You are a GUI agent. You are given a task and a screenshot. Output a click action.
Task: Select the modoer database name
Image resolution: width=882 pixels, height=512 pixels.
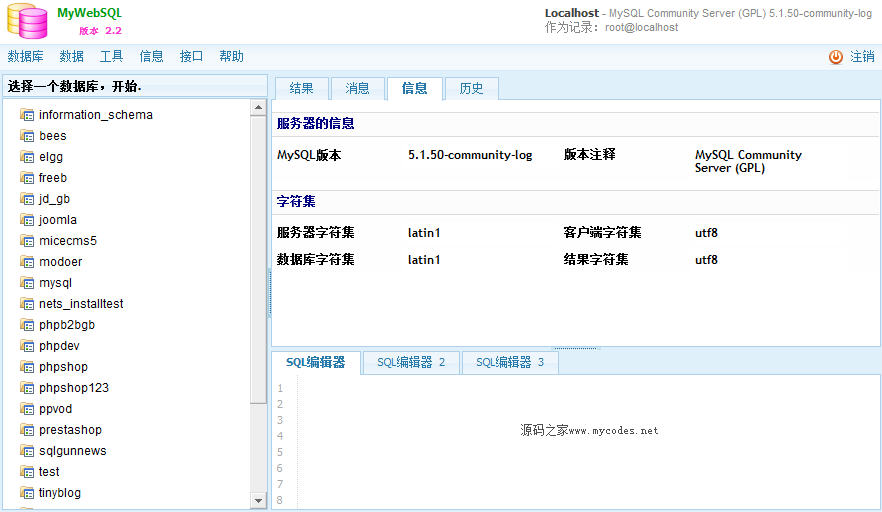(x=60, y=262)
